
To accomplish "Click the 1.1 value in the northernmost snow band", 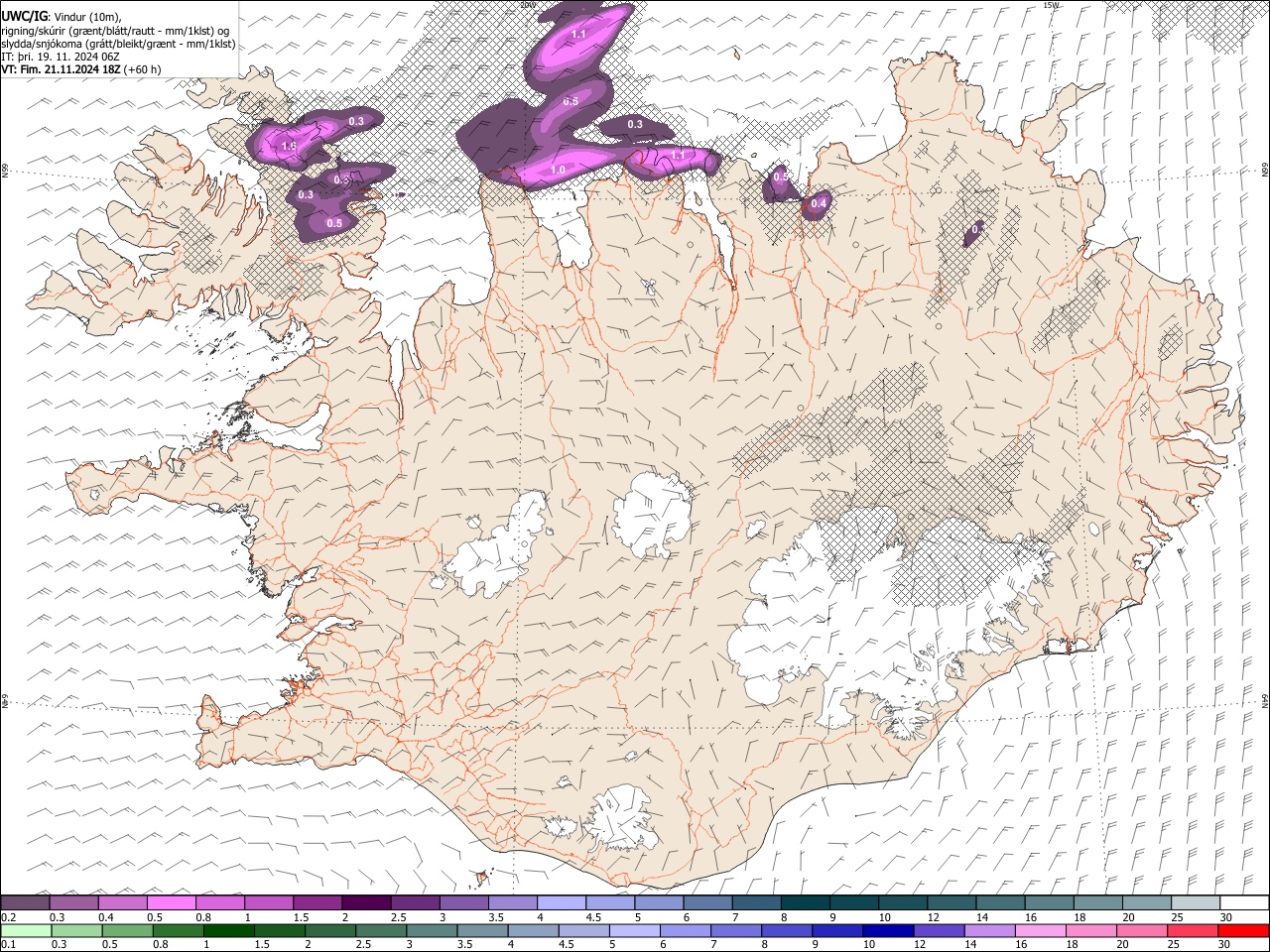I will pos(579,35).
